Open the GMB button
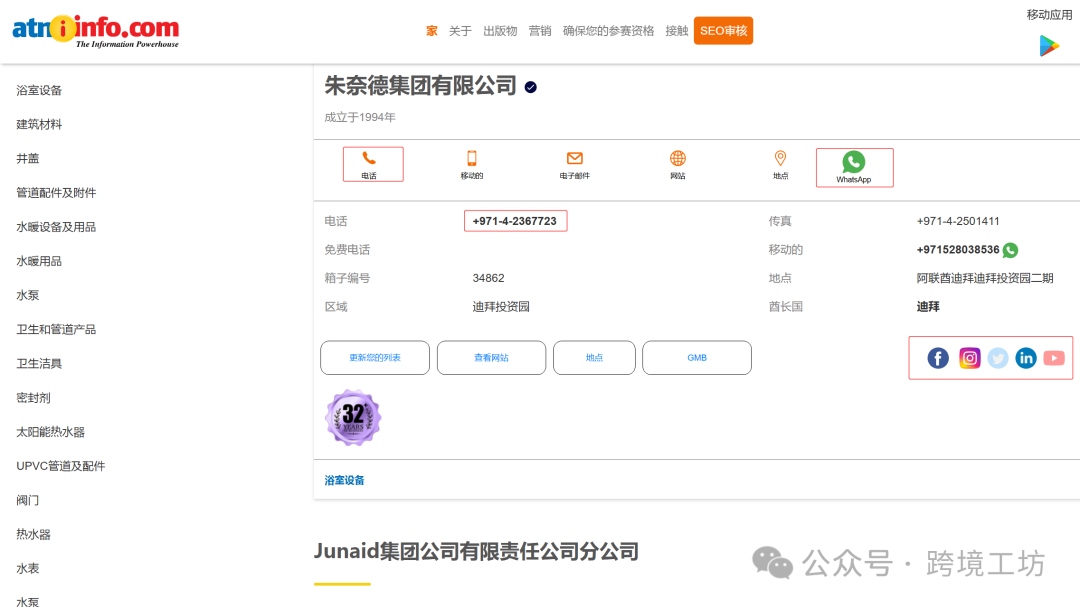 (x=696, y=357)
